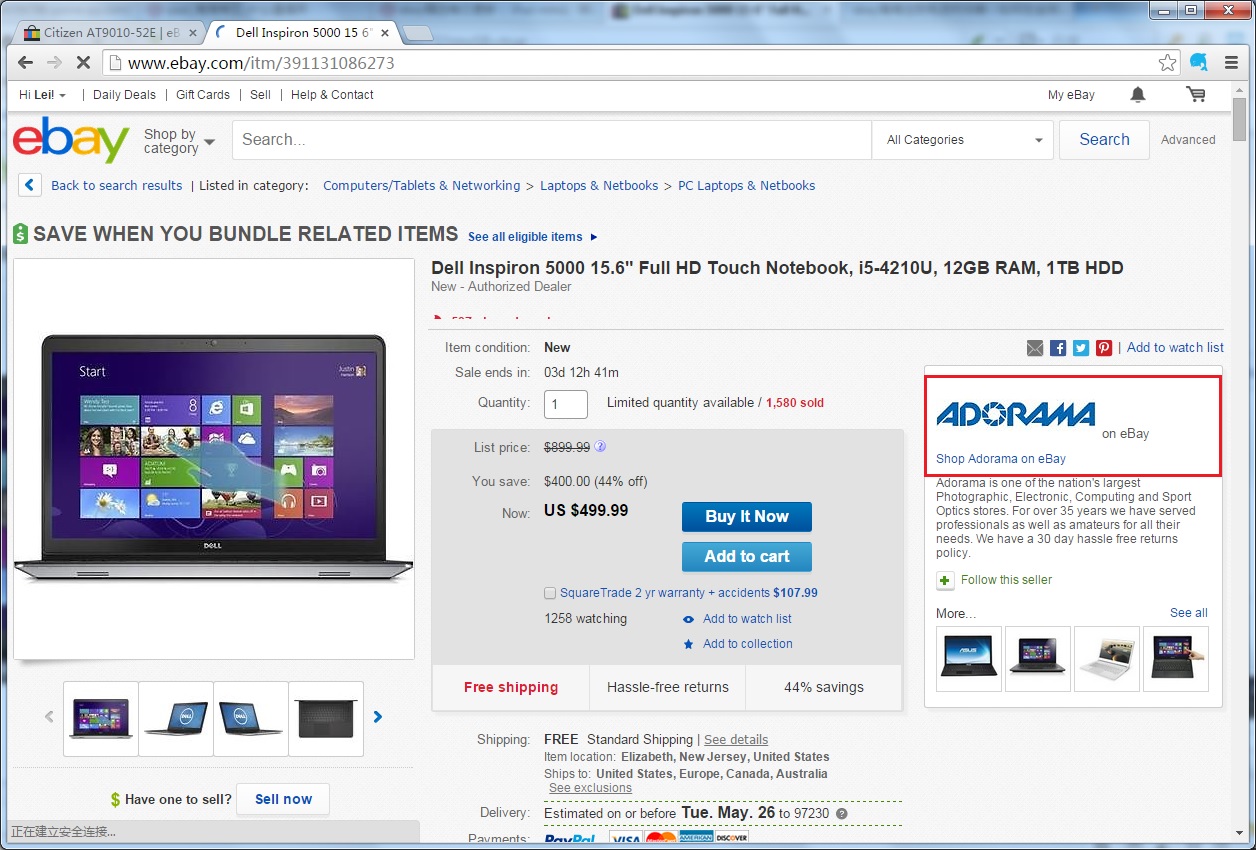This screenshot has height=850, width=1256.
Task: Check the SquareTrade 2 yr warranty box
Action: (550, 593)
